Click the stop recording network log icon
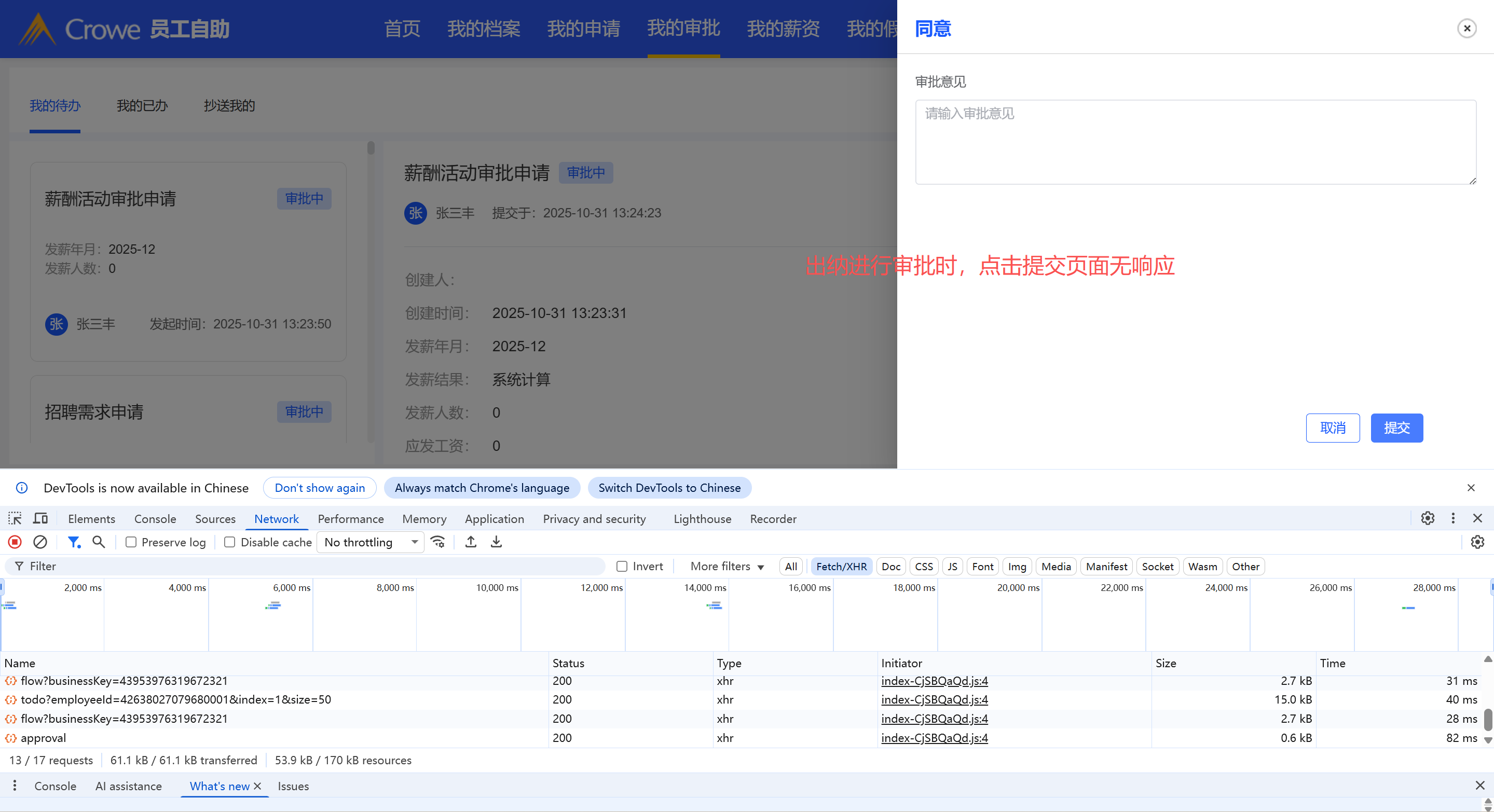 15,542
